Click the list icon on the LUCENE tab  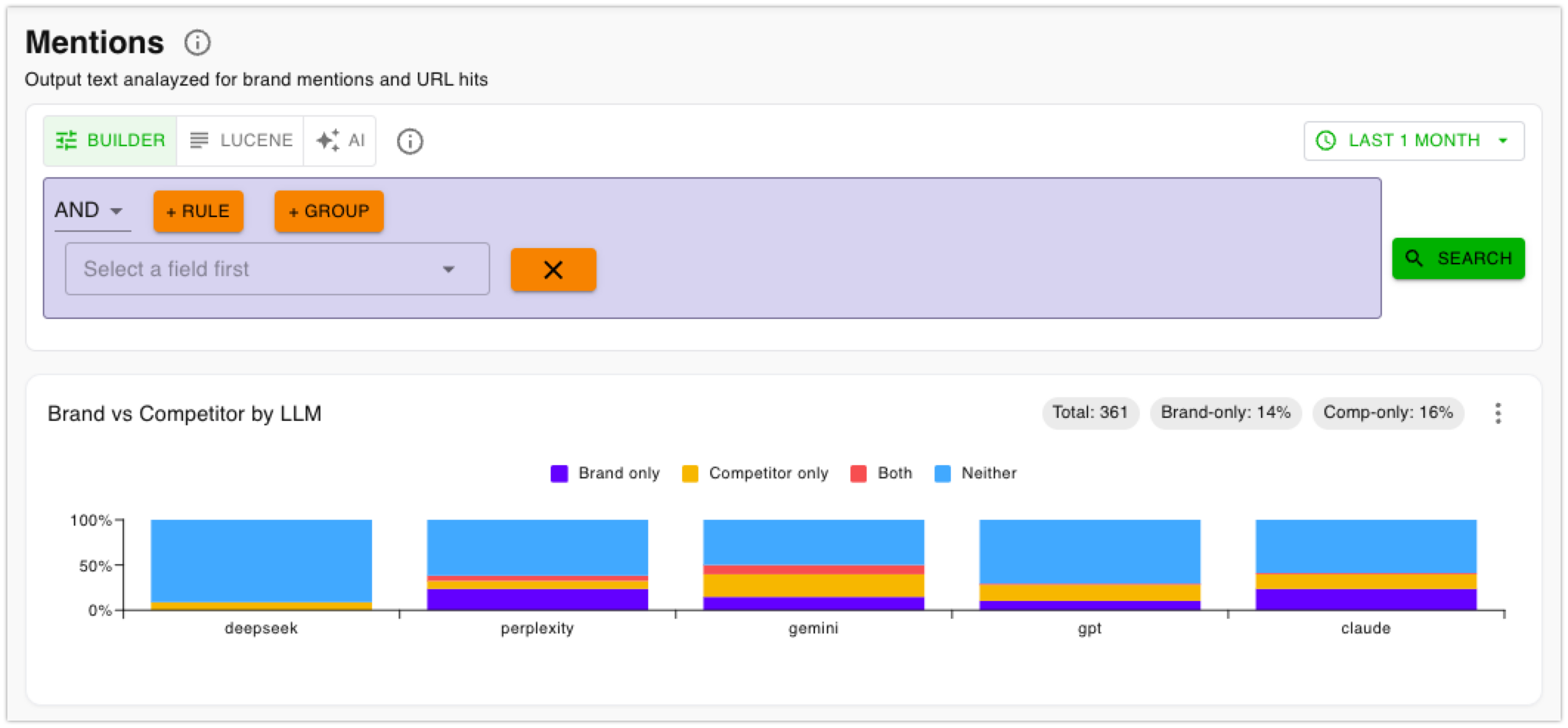199,140
